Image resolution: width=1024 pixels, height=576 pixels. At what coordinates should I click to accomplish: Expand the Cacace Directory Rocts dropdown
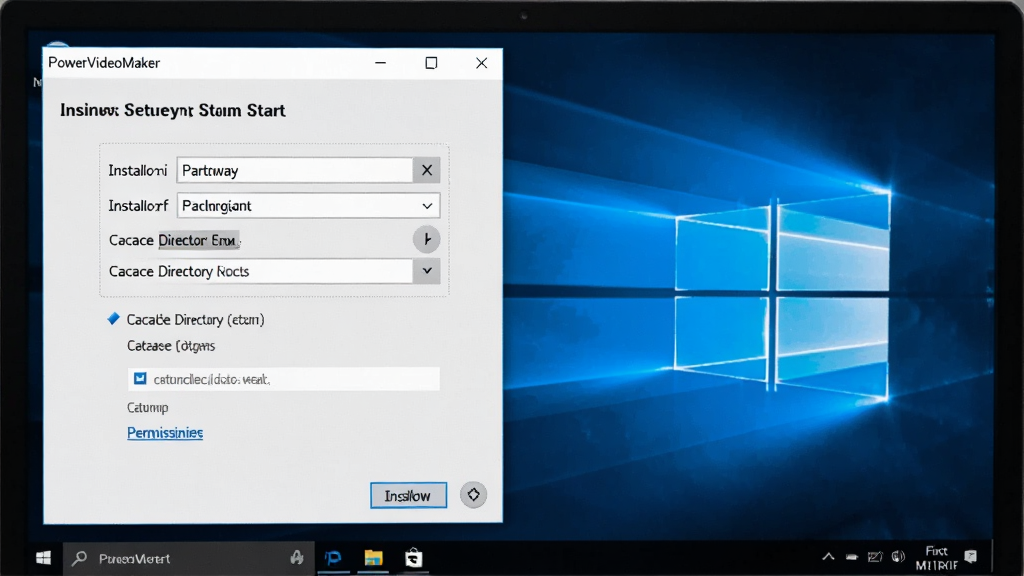tap(426, 271)
